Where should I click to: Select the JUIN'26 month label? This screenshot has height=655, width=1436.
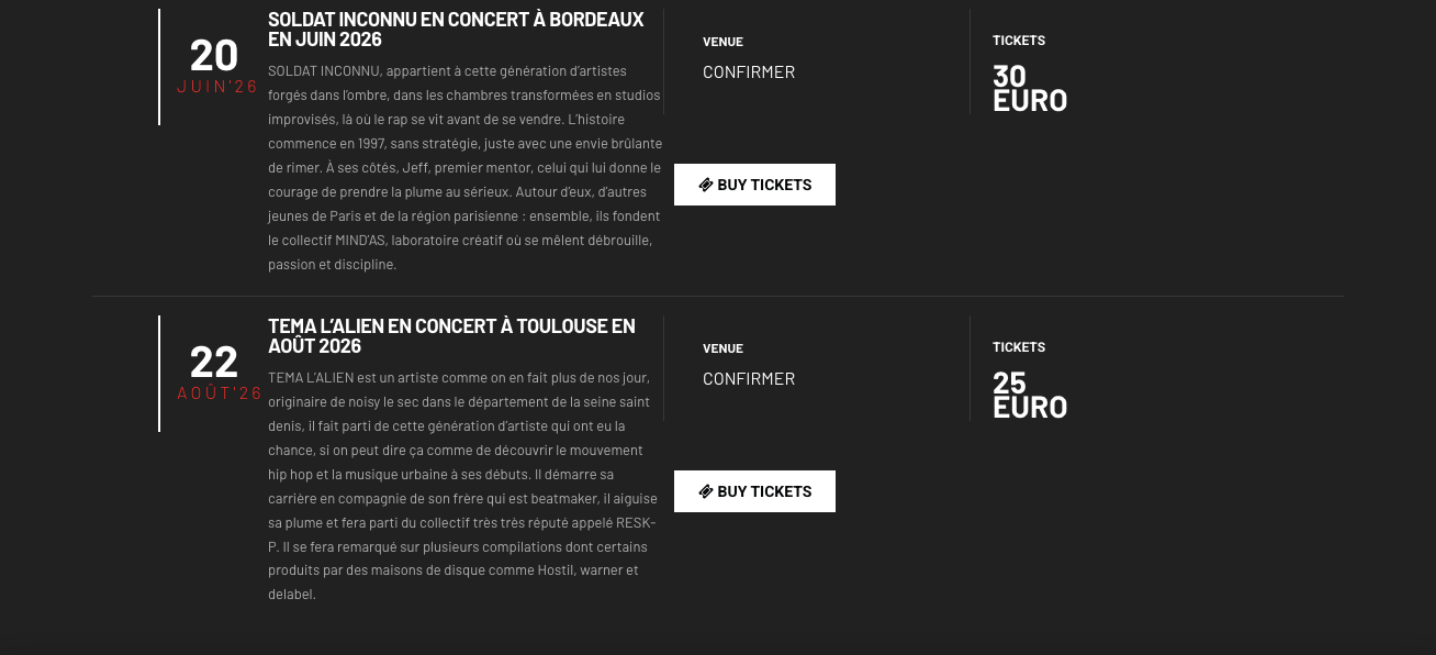217,87
